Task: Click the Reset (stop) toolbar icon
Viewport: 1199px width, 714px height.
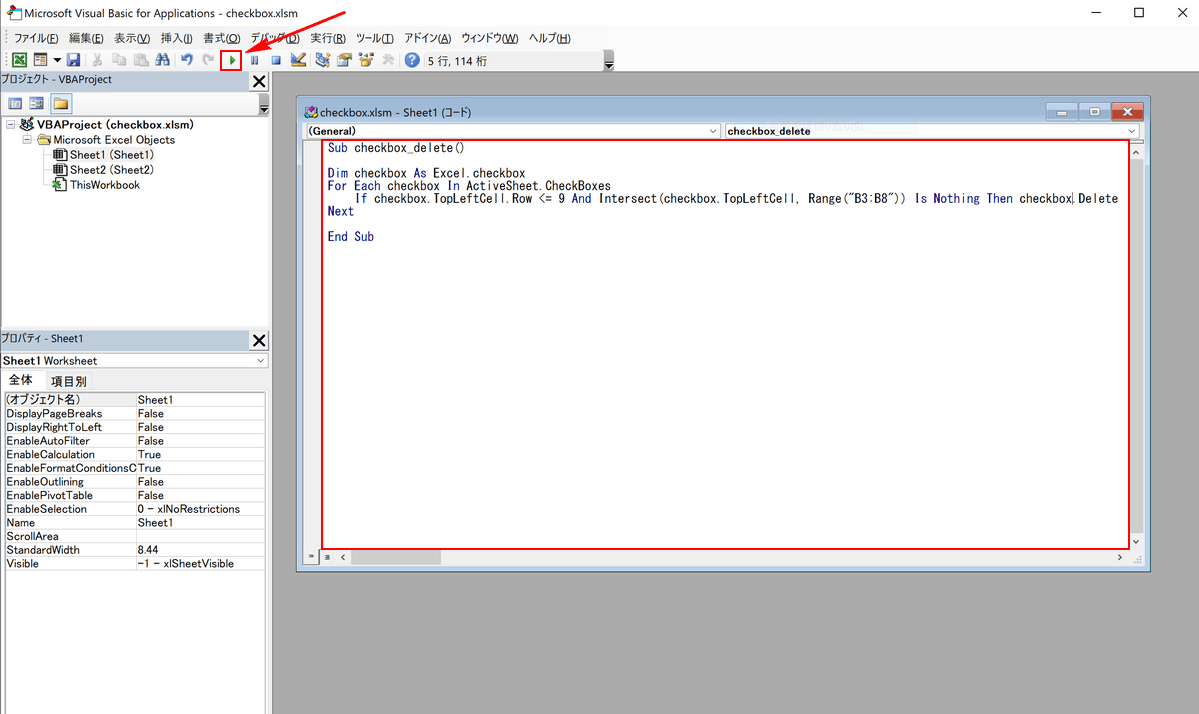Action: tap(276, 60)
